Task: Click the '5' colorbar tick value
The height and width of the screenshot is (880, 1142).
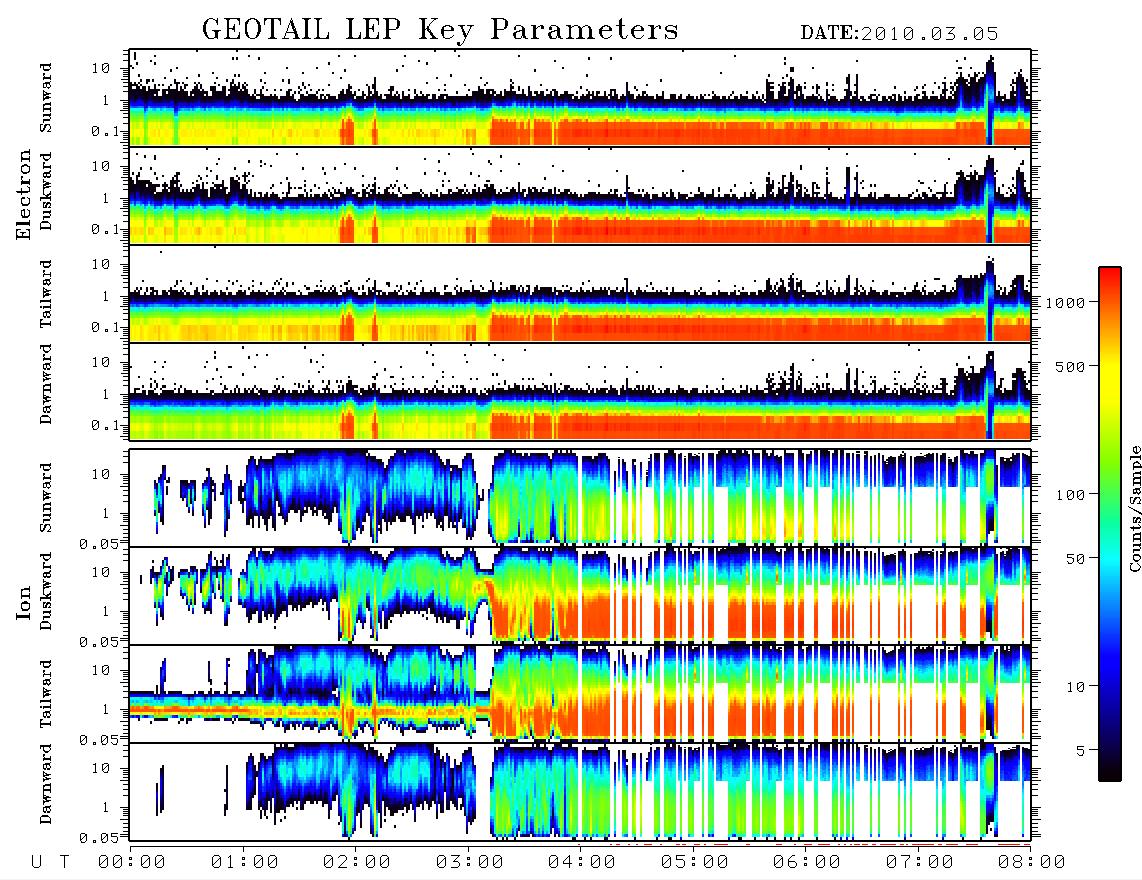Action: click(1082, 751)
